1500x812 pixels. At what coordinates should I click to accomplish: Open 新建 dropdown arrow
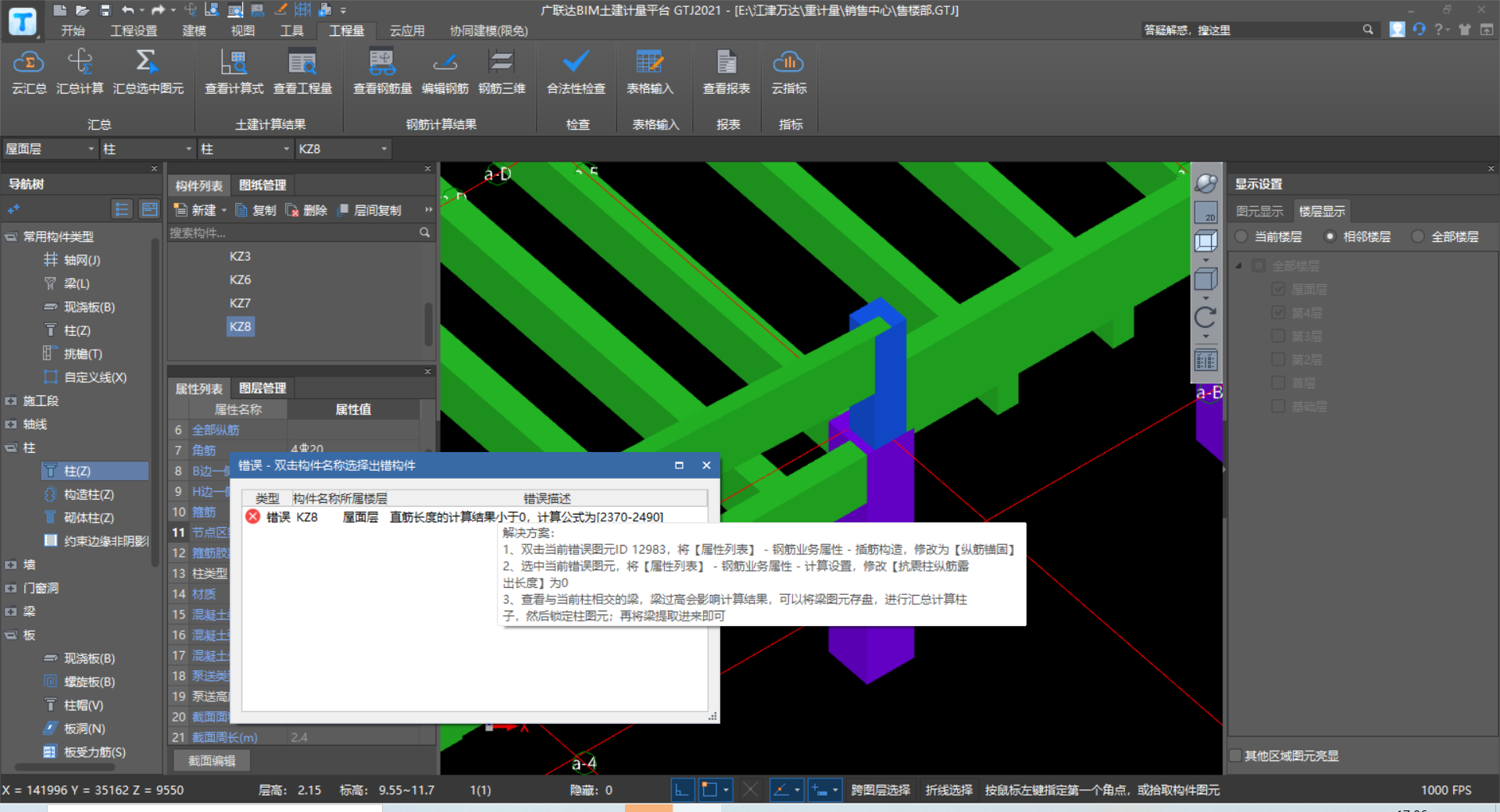(223, 210)
